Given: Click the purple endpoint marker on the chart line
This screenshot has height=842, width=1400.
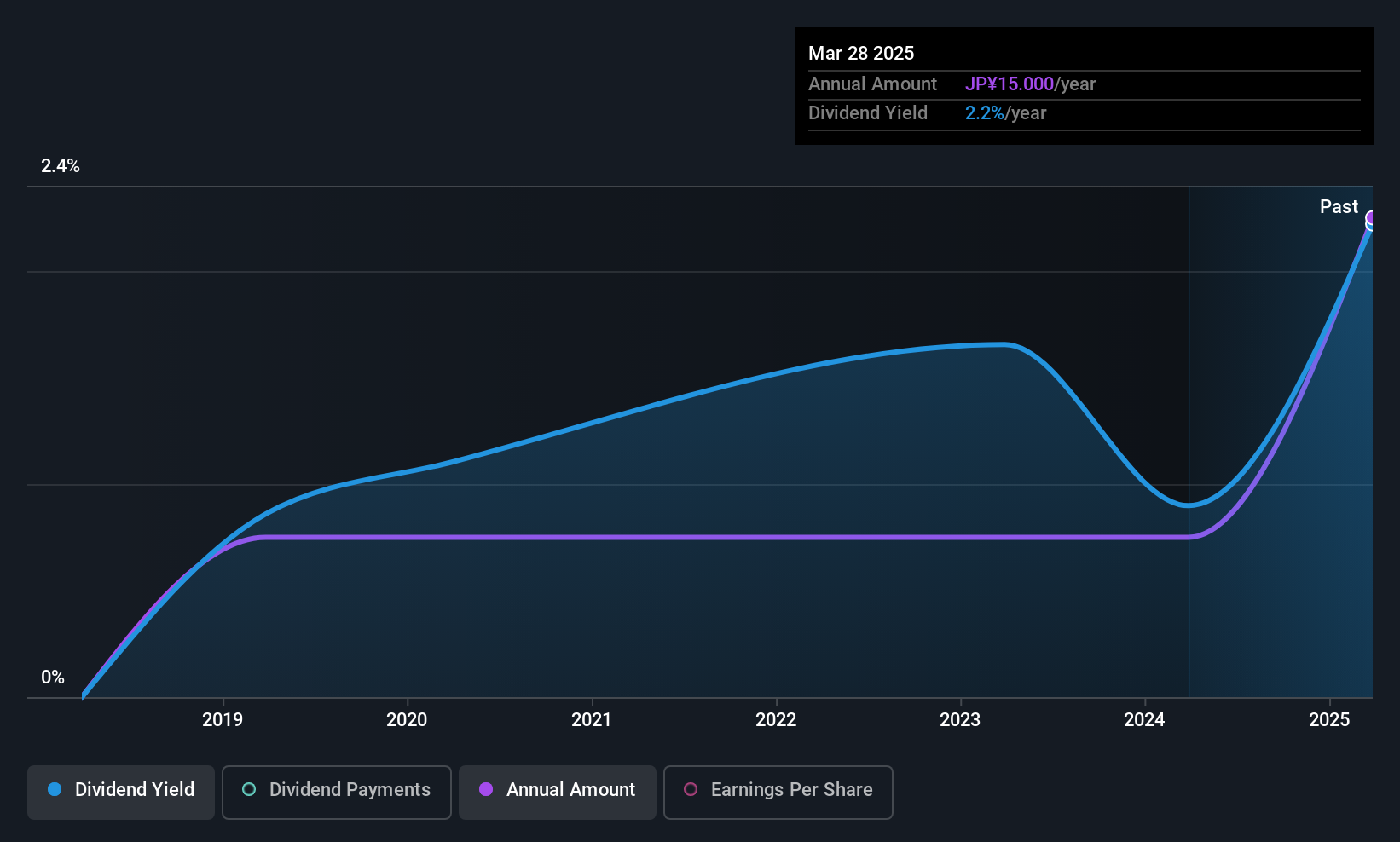Looking at the screenshot, I should (x=1372, y=218).
